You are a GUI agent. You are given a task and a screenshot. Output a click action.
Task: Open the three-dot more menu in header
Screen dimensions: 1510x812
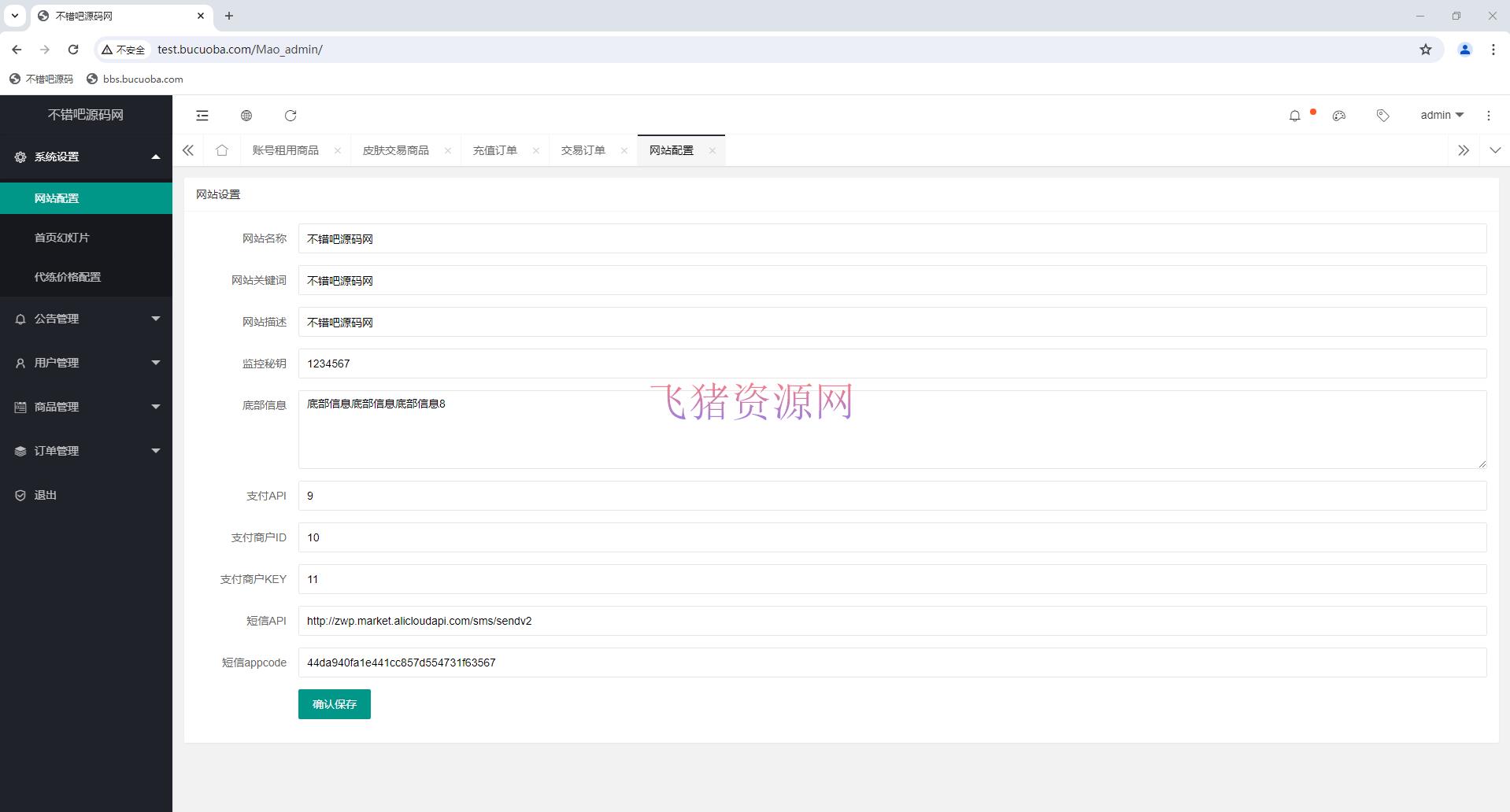click(x=1488, y=115)
